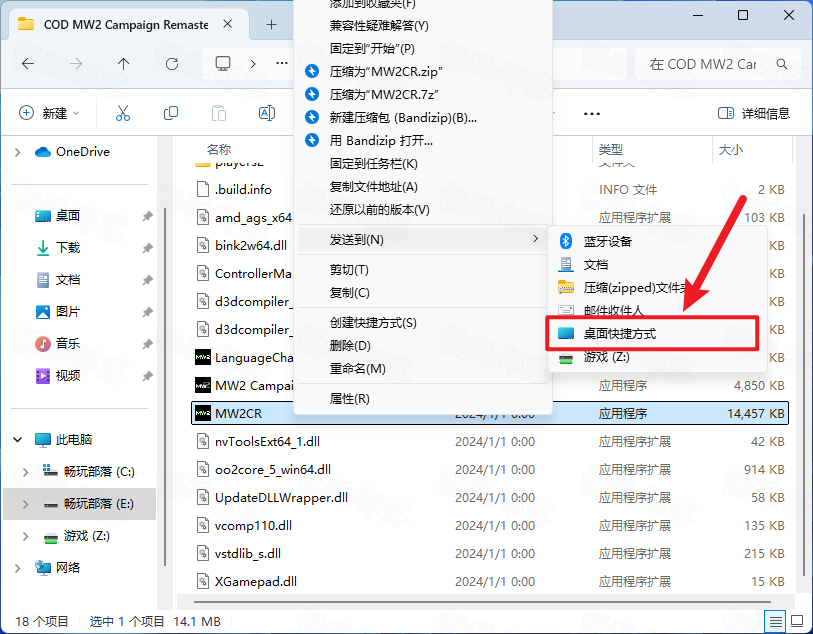Select Music in the navigation pane
Viewport: 813px width, 634px height.
(x=67, y=343)
